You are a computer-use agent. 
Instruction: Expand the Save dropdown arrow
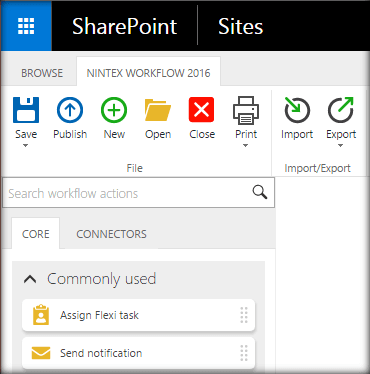(x=26, y=145)
